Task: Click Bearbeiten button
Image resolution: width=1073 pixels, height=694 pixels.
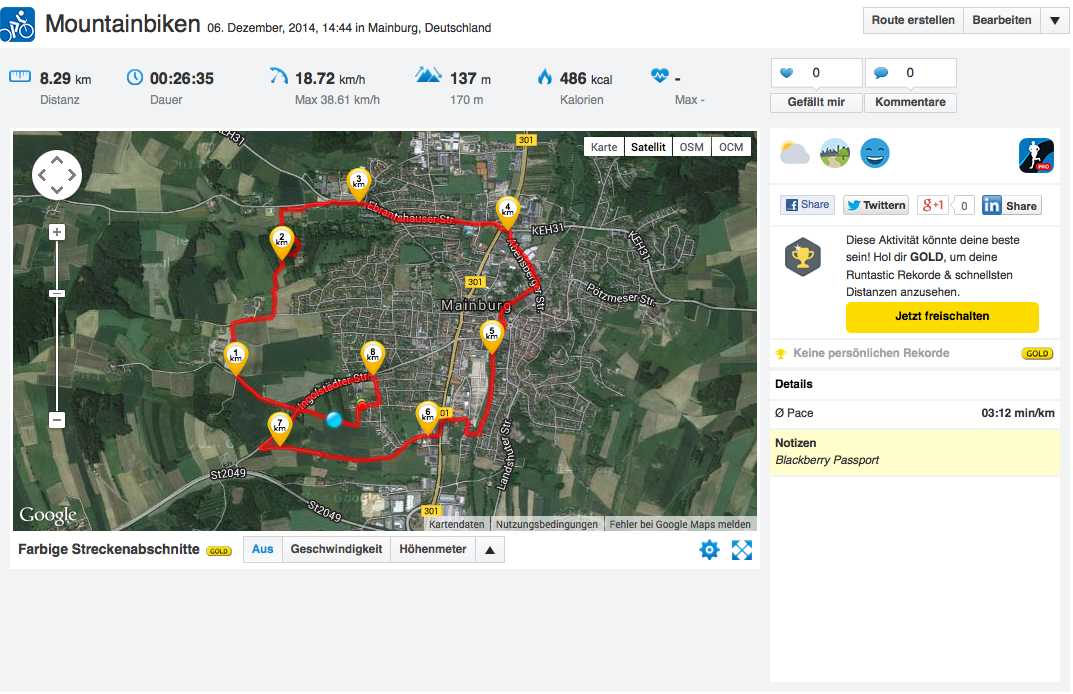Action: click(1002, 21)
